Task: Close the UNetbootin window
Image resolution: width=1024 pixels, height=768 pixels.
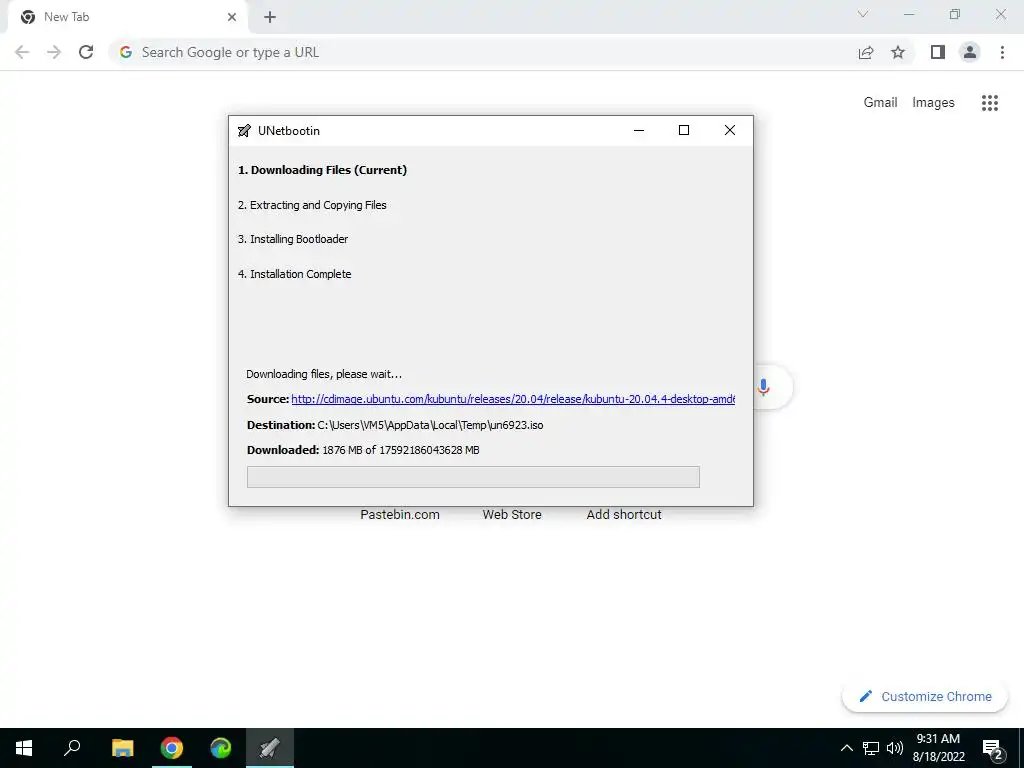Action: (x=729, y=131)
